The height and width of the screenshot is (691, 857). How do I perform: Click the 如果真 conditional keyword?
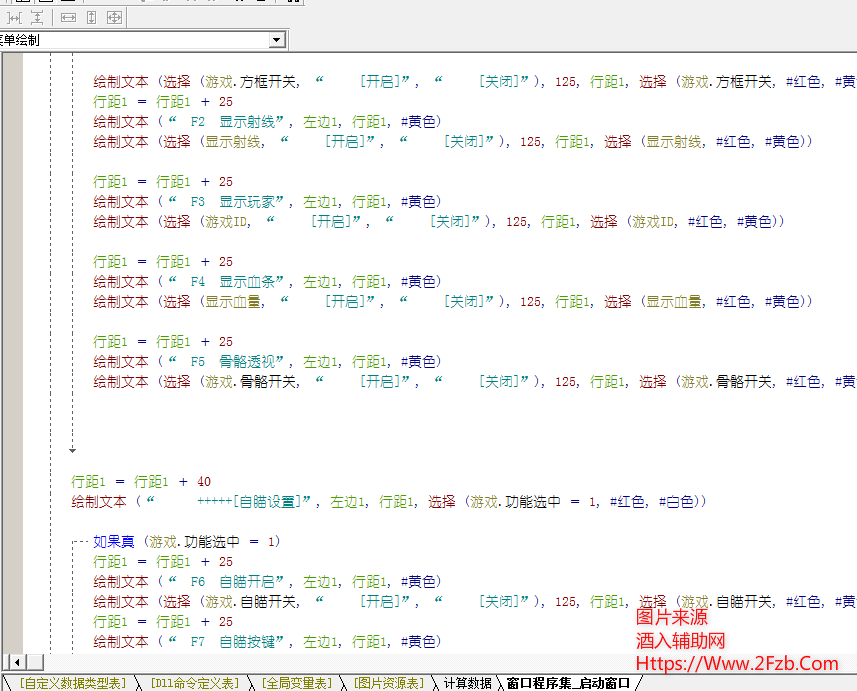coord(114,541)
